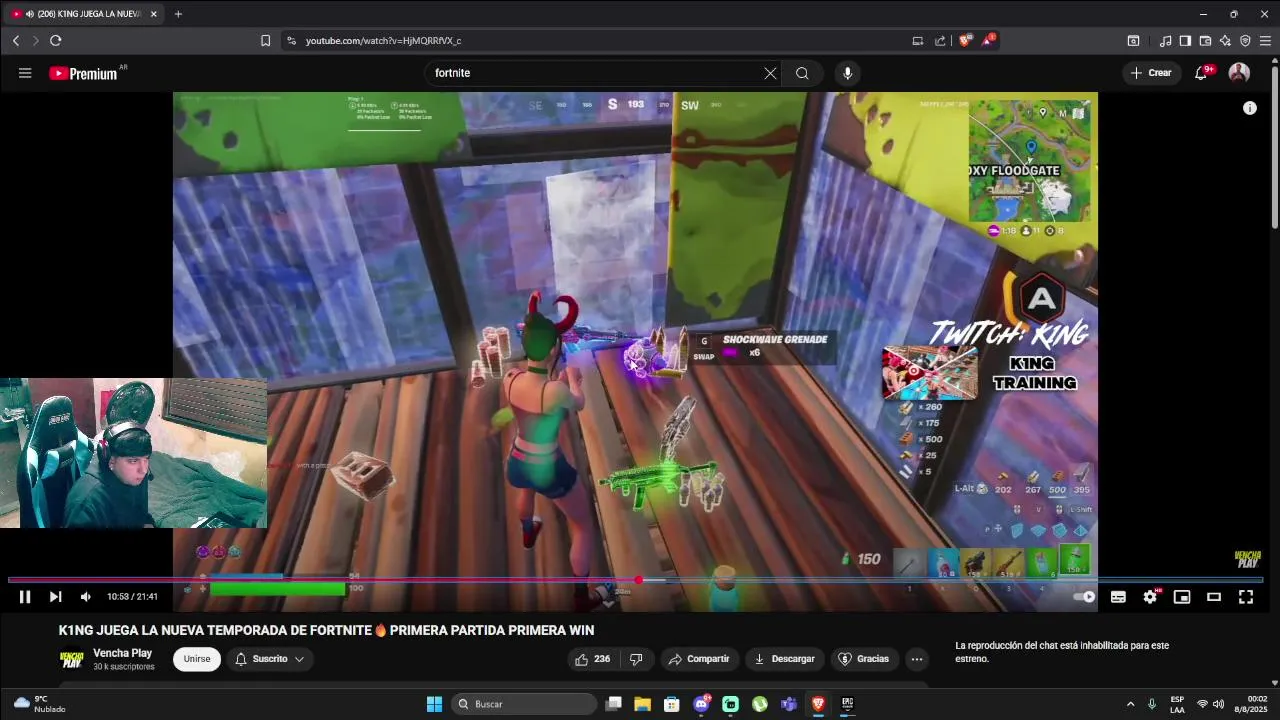
Task: Open more actions ellipsis menu
Action: [916, 659]
